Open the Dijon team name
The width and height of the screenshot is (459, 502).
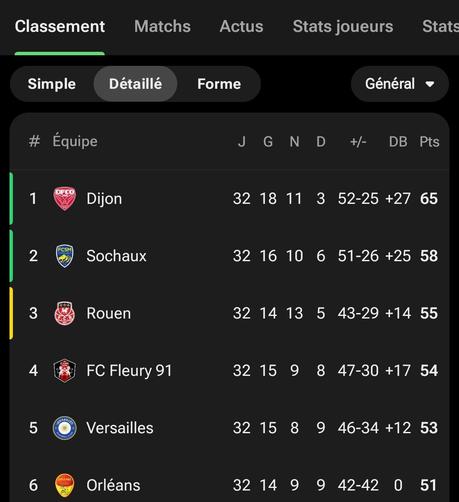[x=104, y=199]
